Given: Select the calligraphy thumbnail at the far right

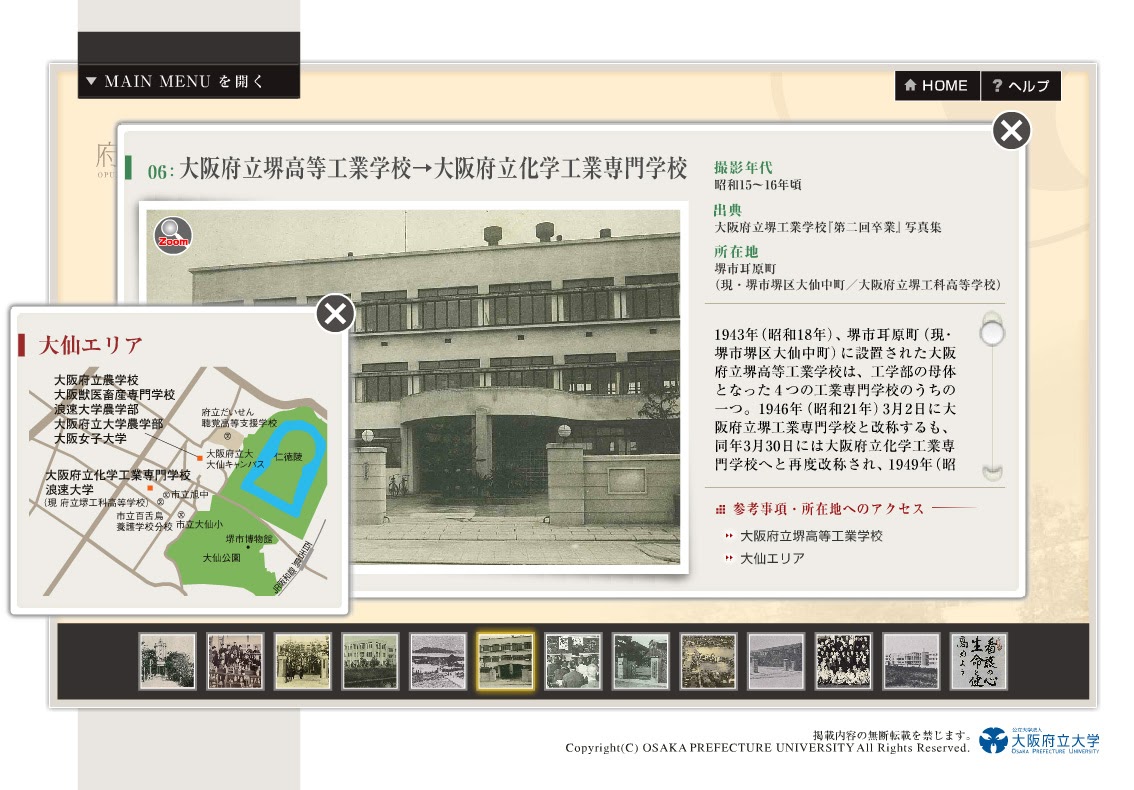Looking at the screenshot, I should [980, 660].
